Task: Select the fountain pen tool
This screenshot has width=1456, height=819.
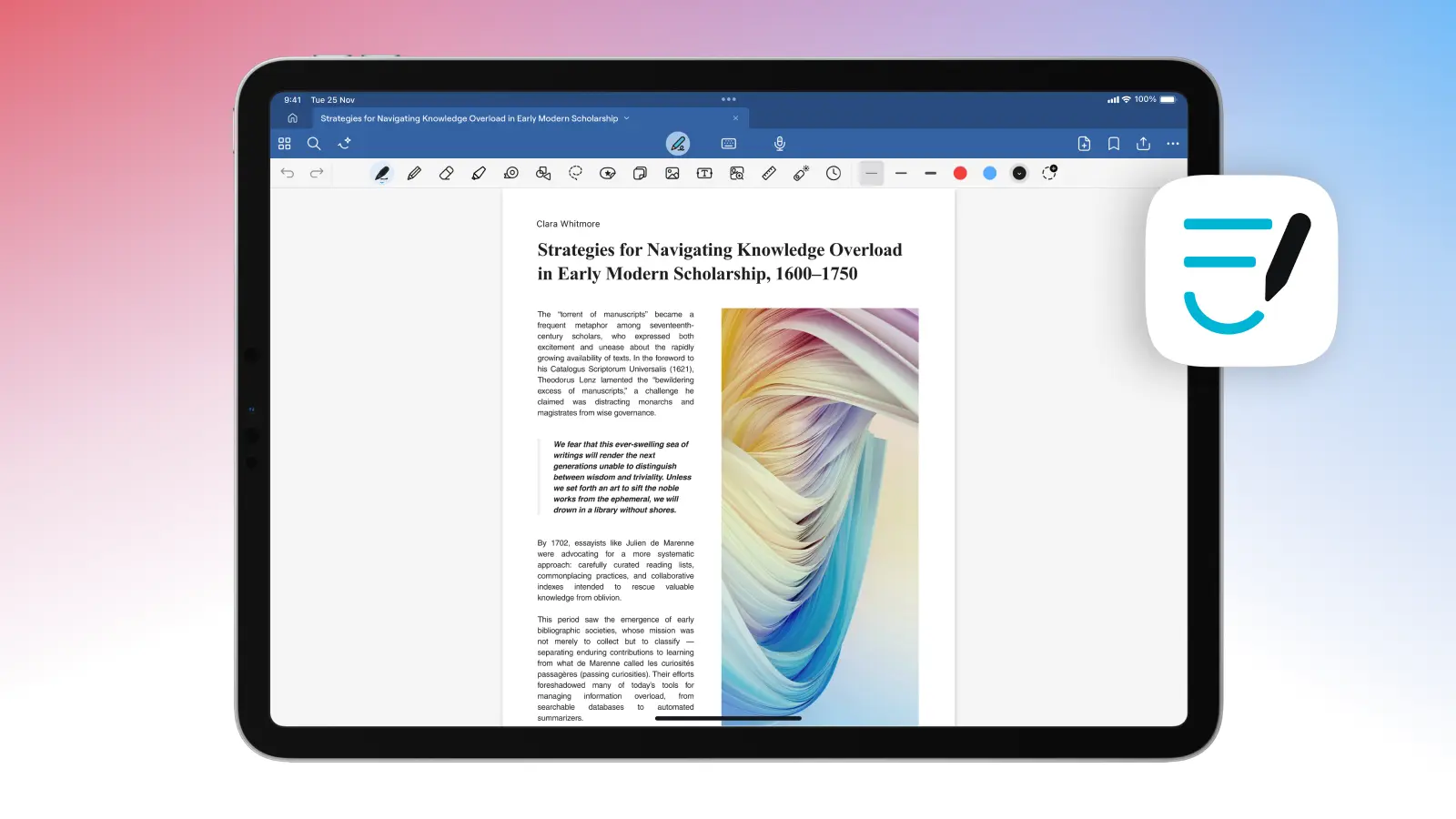Action: click(382, 173)
